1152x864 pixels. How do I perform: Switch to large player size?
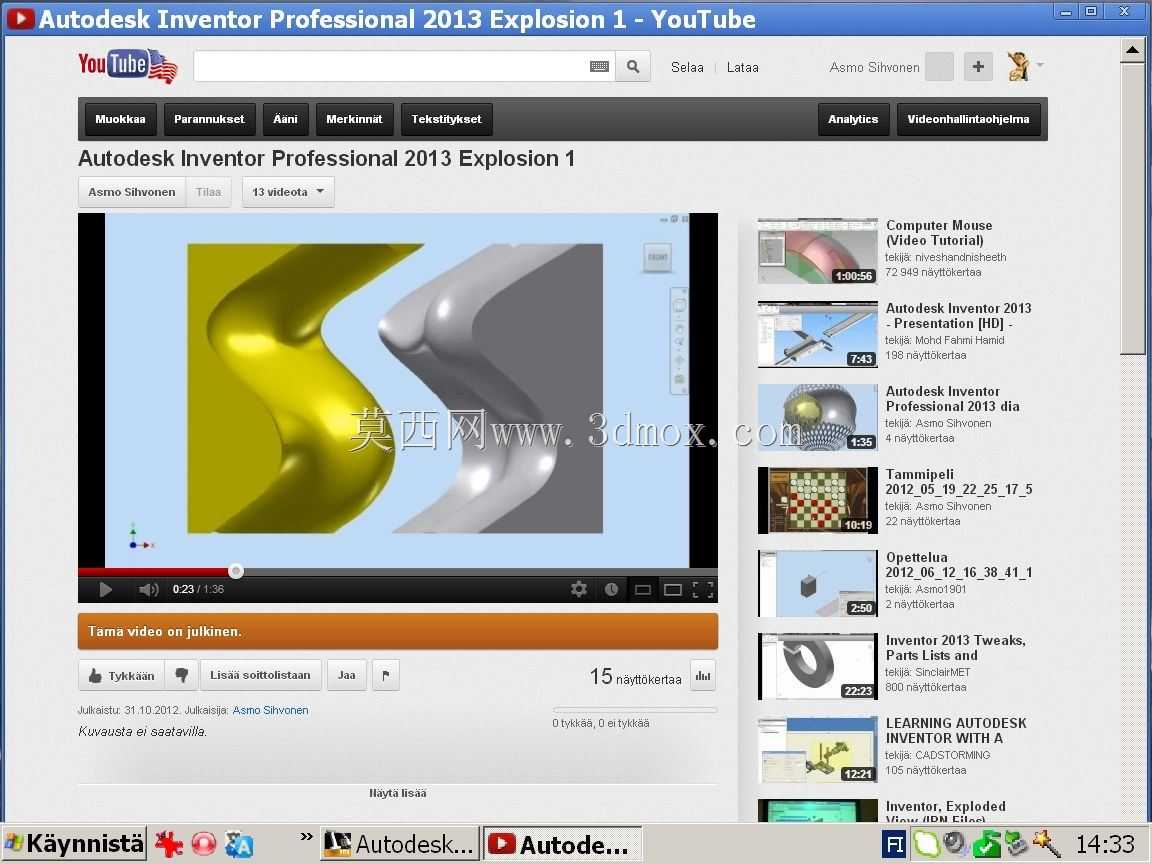pos(673,590)
